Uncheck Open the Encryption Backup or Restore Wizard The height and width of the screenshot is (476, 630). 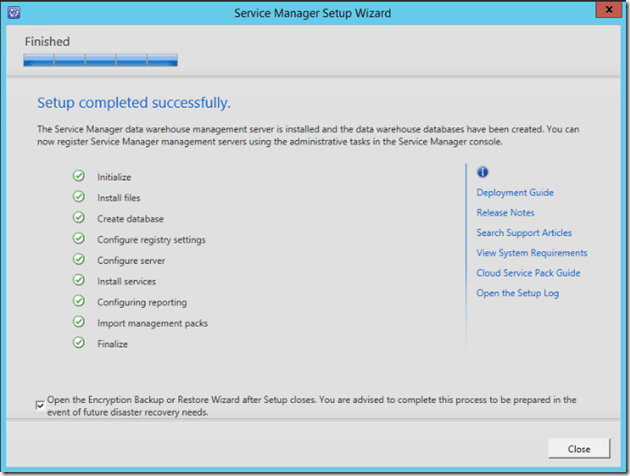point(40,405)
